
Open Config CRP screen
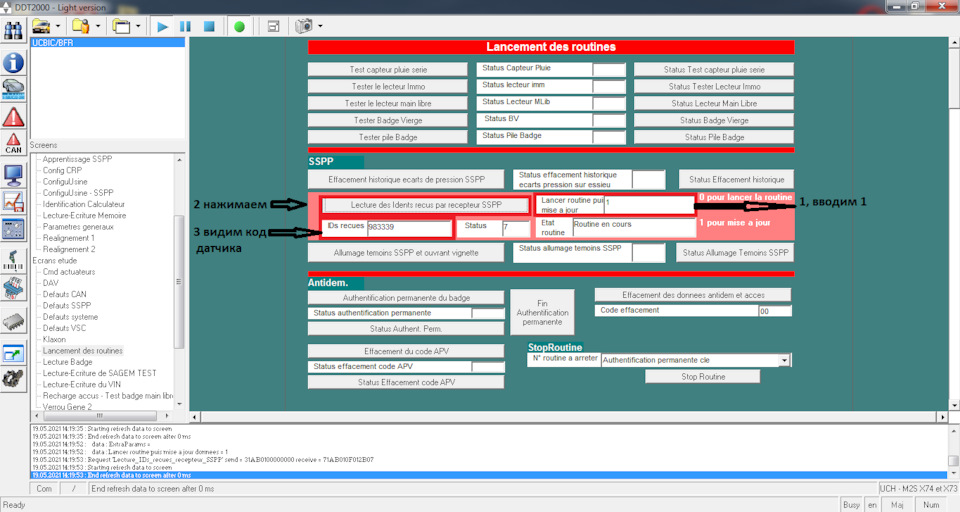[x=62, y=170]
